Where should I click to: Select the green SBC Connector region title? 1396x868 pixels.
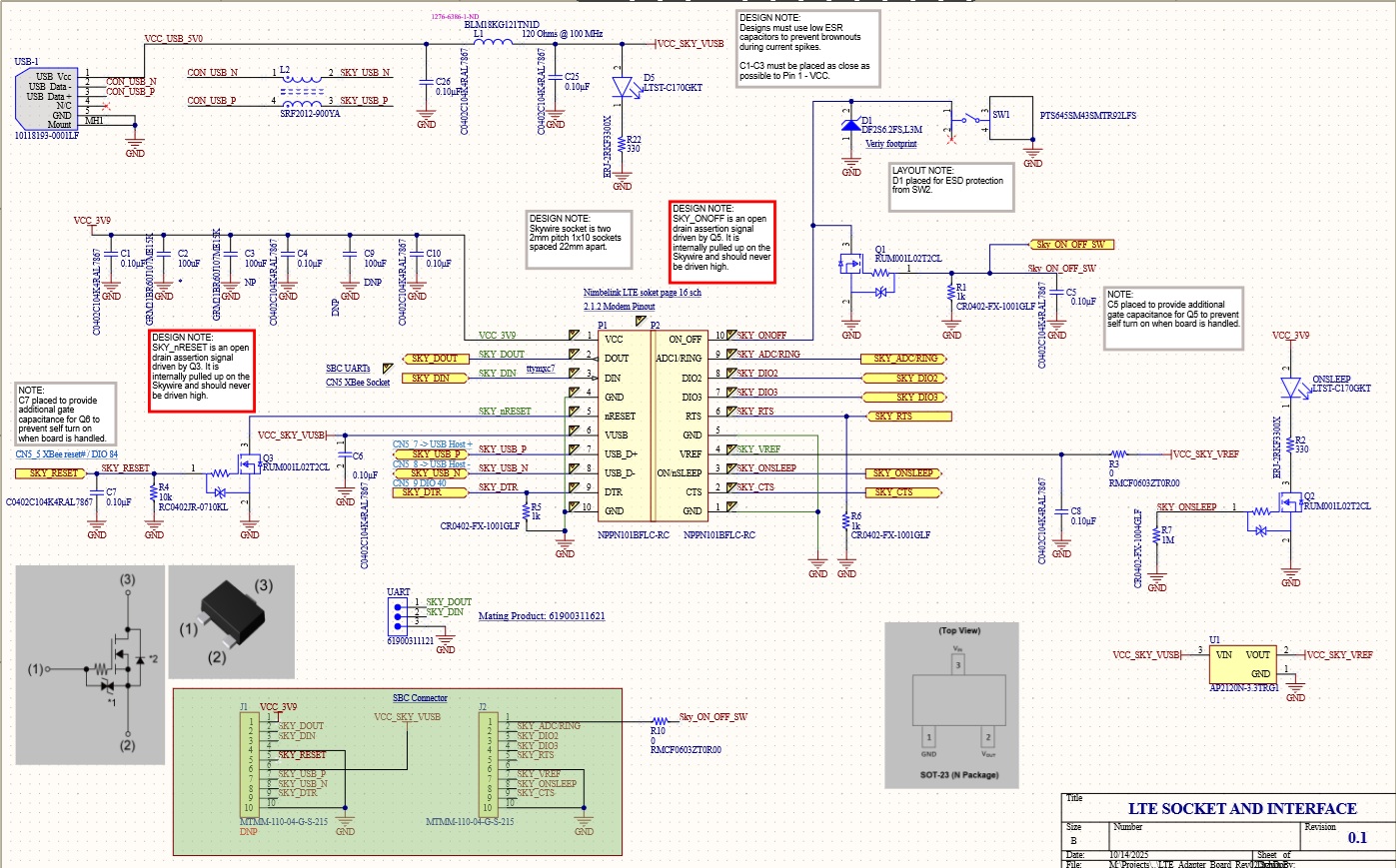point(420,698)
